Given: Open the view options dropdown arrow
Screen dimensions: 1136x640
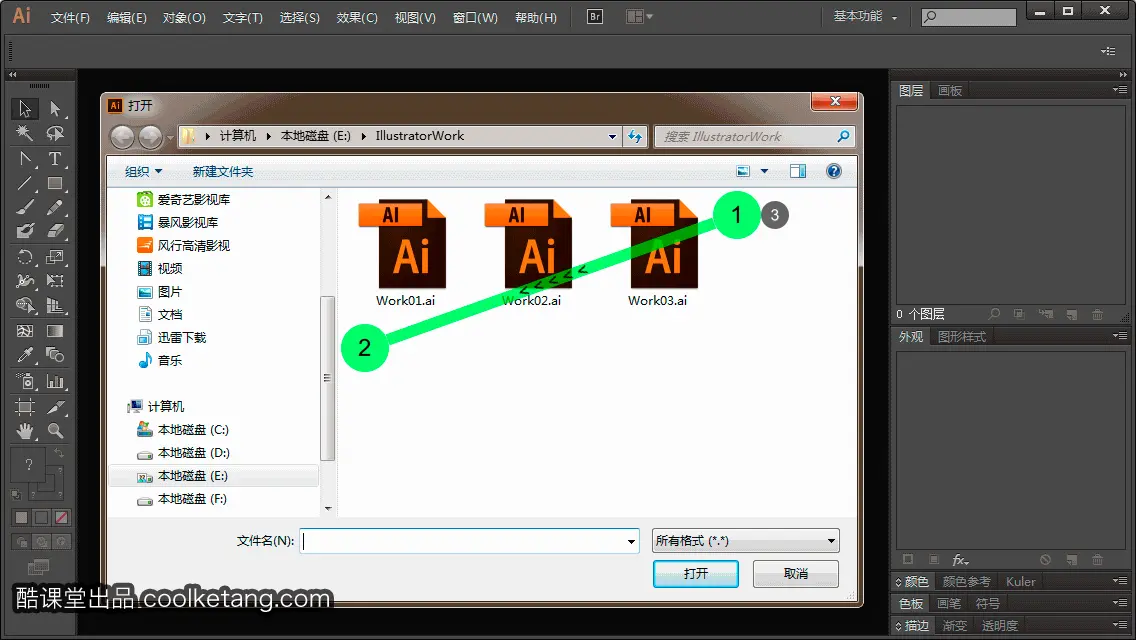Looking at the screenshot, I should click(764, 172).
